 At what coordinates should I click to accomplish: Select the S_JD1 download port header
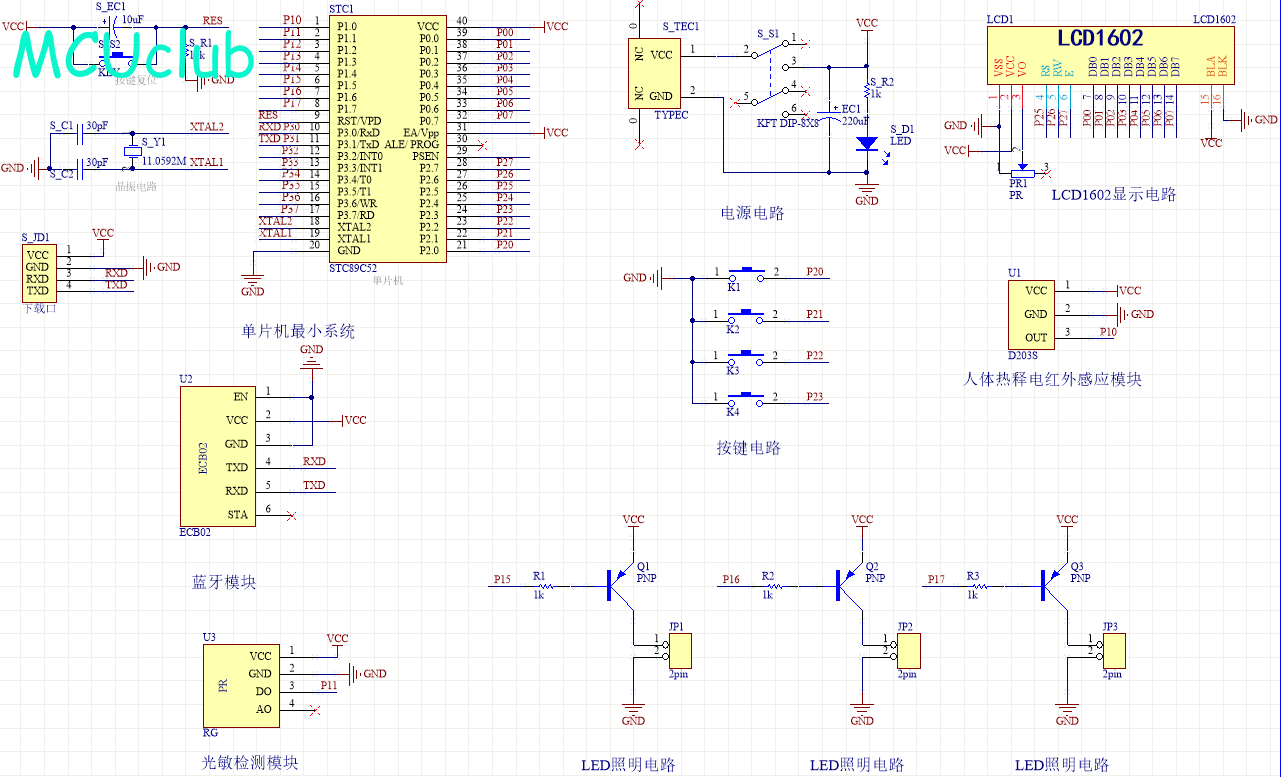37,271
